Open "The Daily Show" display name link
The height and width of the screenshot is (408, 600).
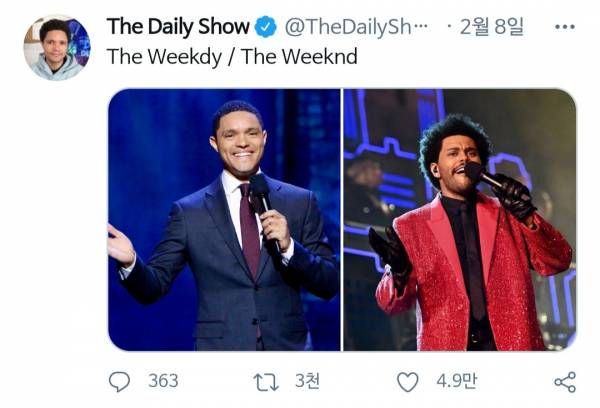pyautogui.click(x=178, y=27)
